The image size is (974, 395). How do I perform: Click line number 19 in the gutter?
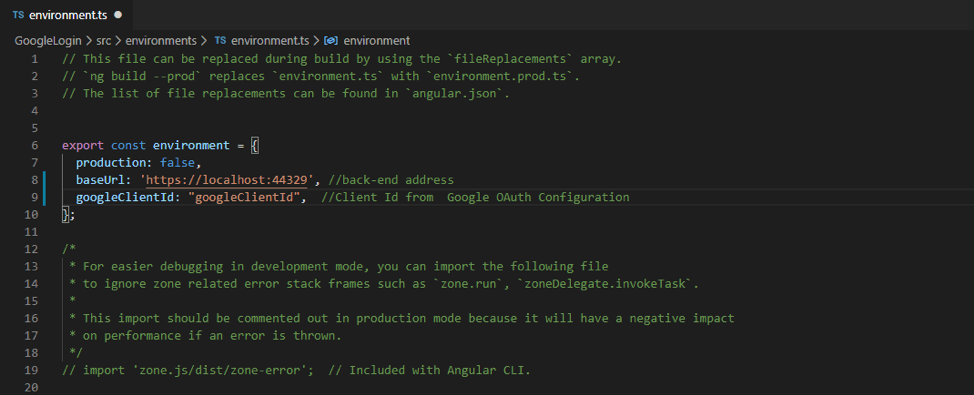[x=31, y=370]
